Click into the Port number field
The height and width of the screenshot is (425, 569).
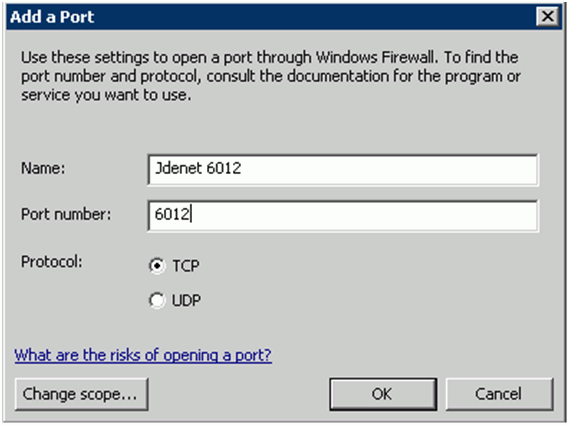tap(343, 216)
